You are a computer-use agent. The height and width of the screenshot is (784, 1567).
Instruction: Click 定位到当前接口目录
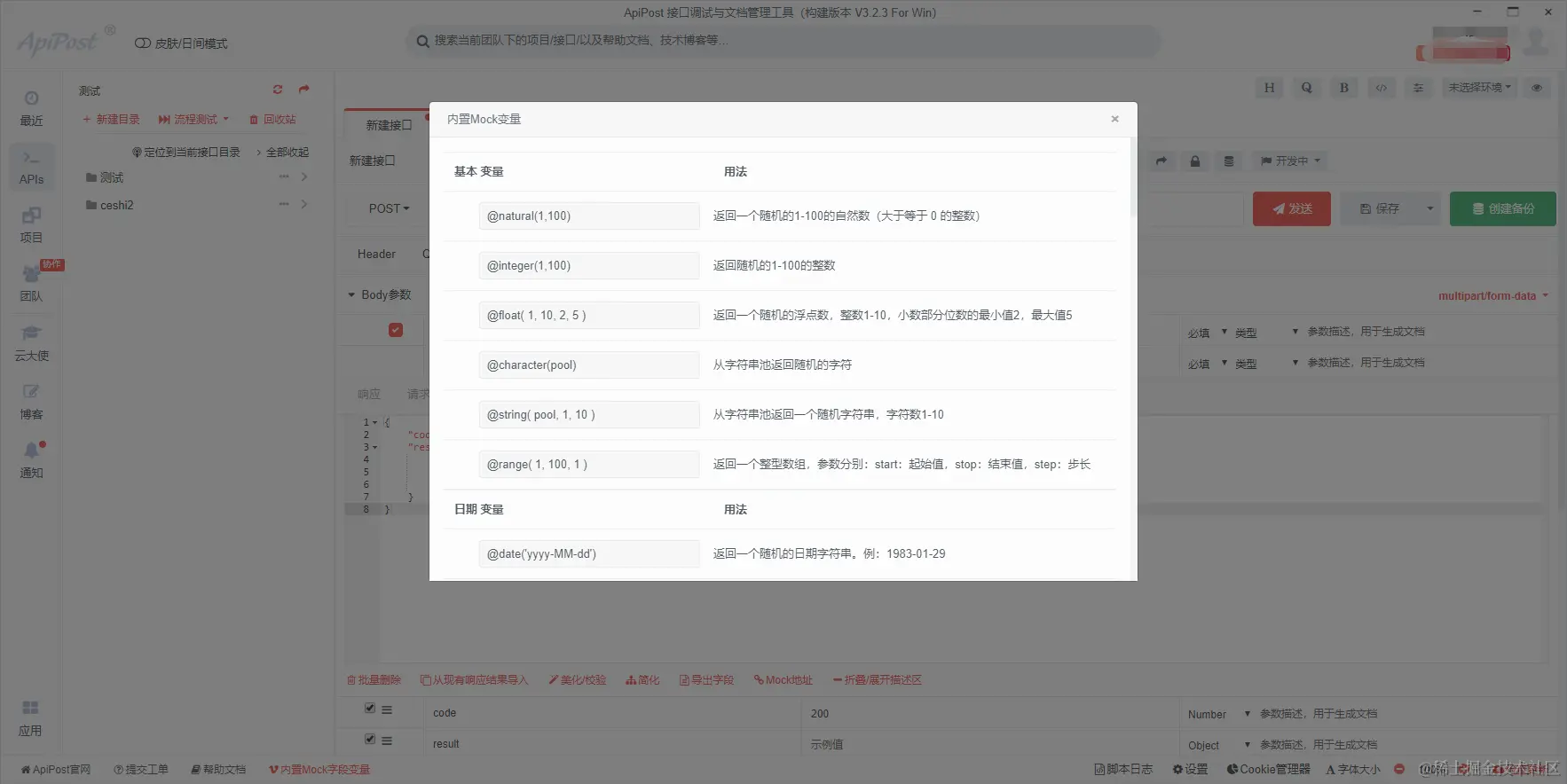[x=186, y=153]
